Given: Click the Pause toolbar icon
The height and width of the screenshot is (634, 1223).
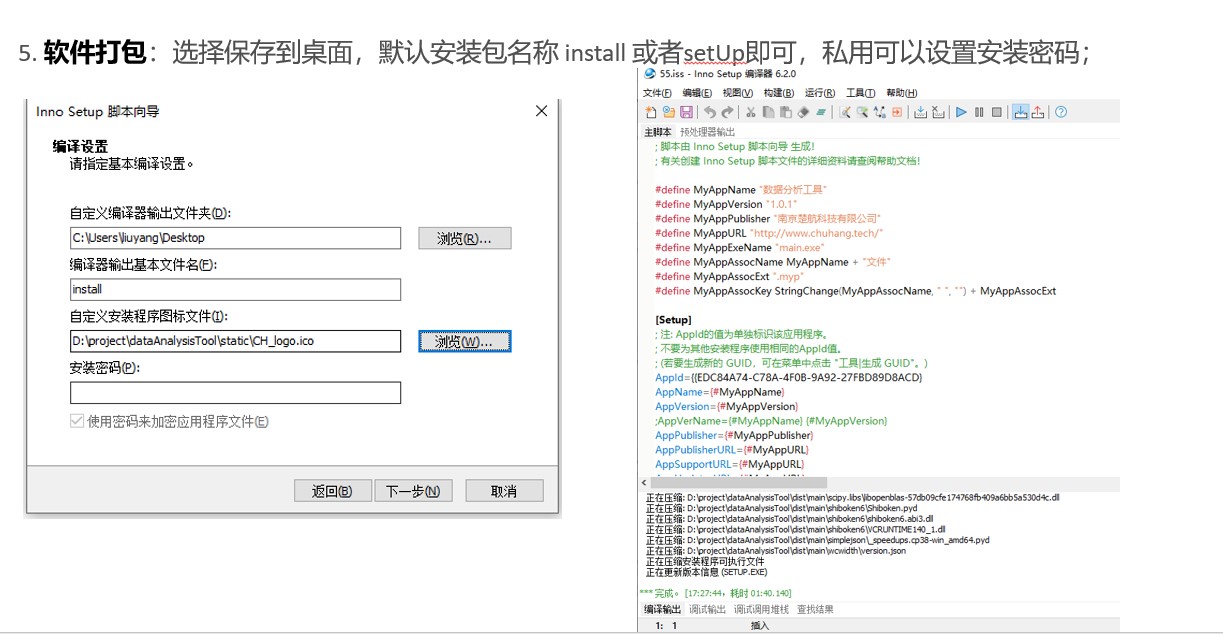Looking at the screenshot, I should (979, 112).
